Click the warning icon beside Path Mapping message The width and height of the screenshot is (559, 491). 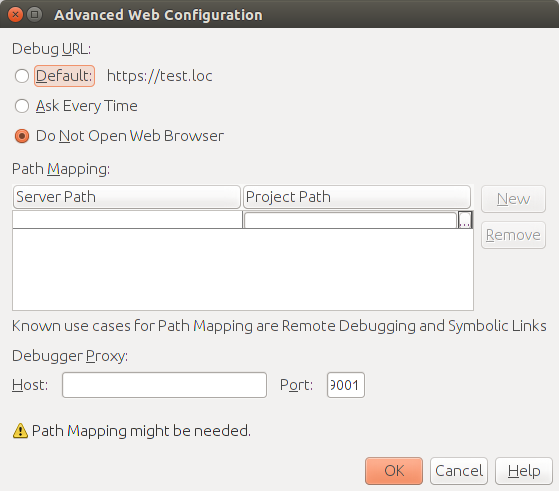(20, 431)
